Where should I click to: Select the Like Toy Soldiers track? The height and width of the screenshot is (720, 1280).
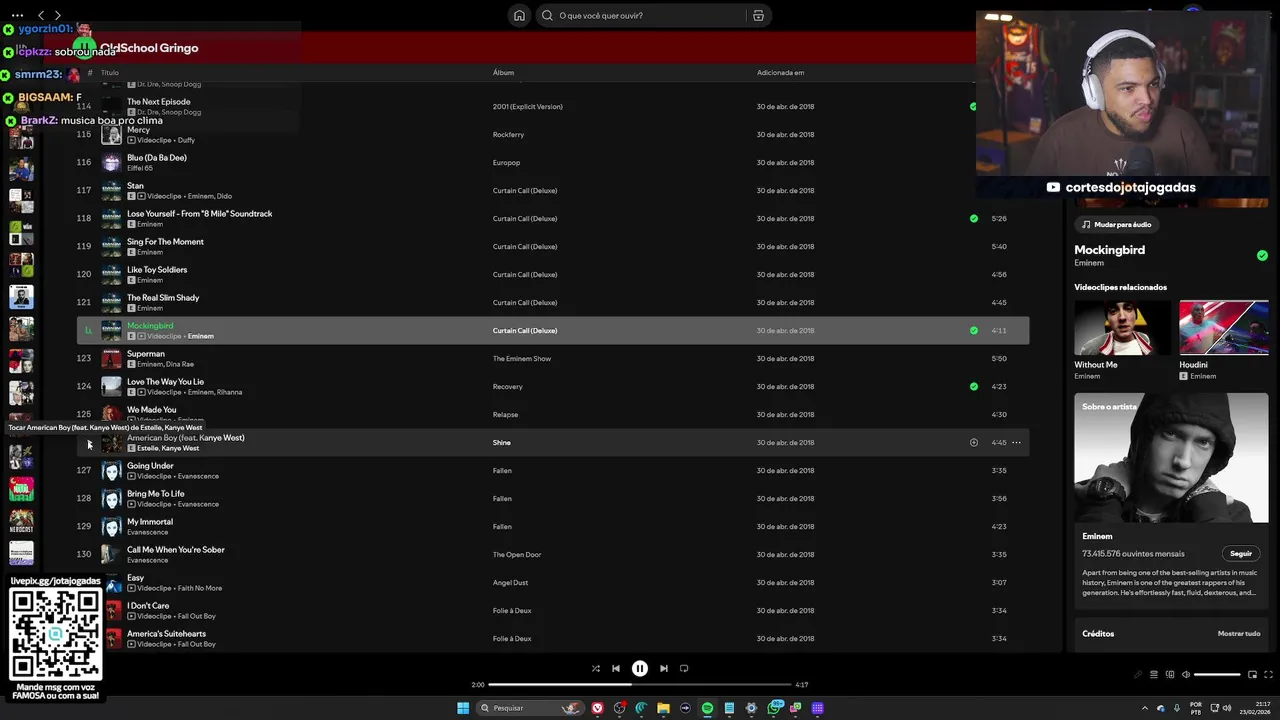553,274
